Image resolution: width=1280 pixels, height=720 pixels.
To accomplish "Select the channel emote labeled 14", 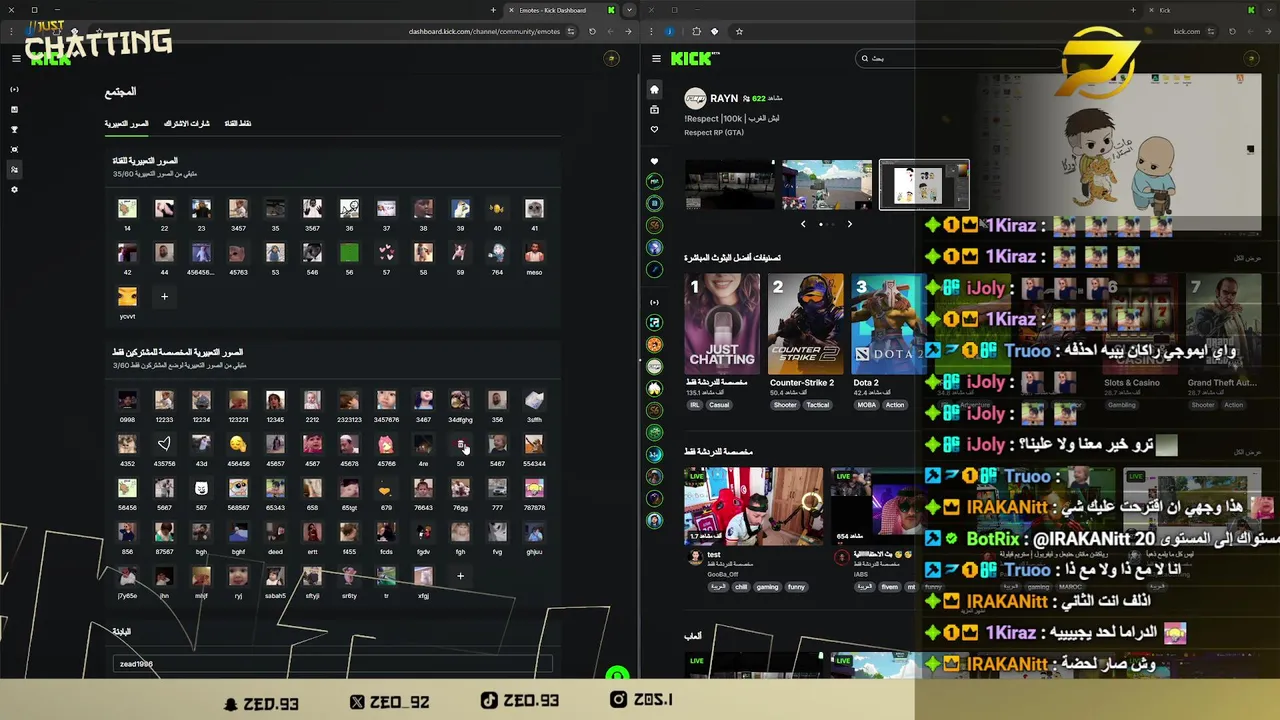I will 127,208.
